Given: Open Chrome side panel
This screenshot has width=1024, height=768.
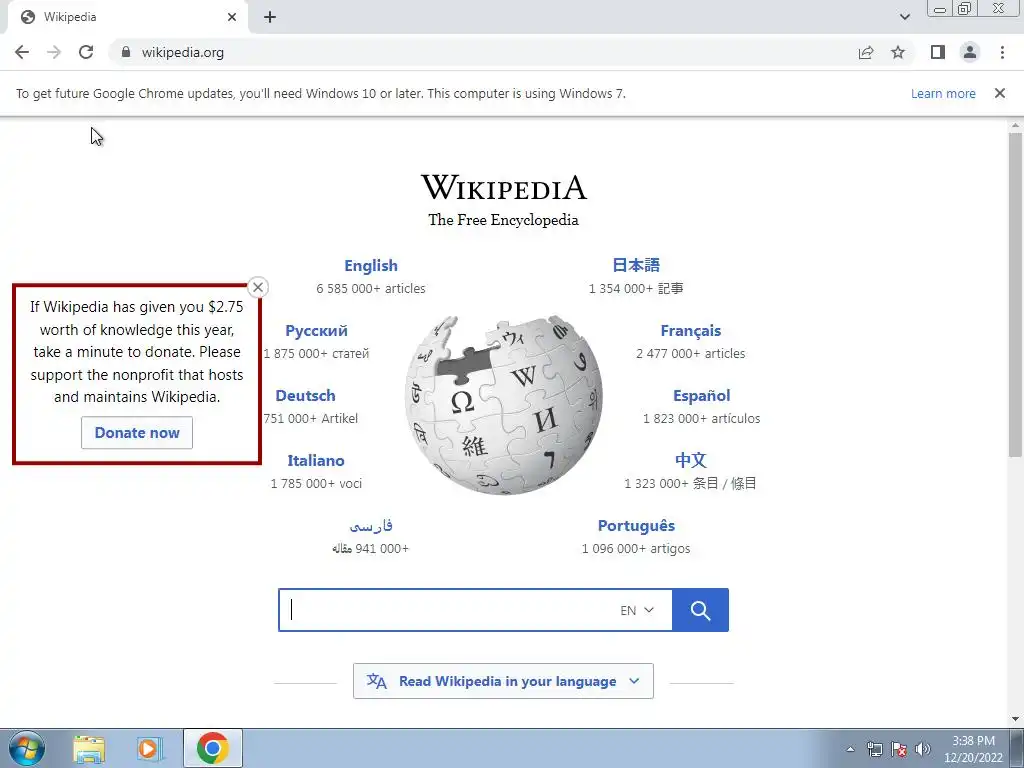Looking at the screenshot, I should pyautogui.click(x=938, y=52).
